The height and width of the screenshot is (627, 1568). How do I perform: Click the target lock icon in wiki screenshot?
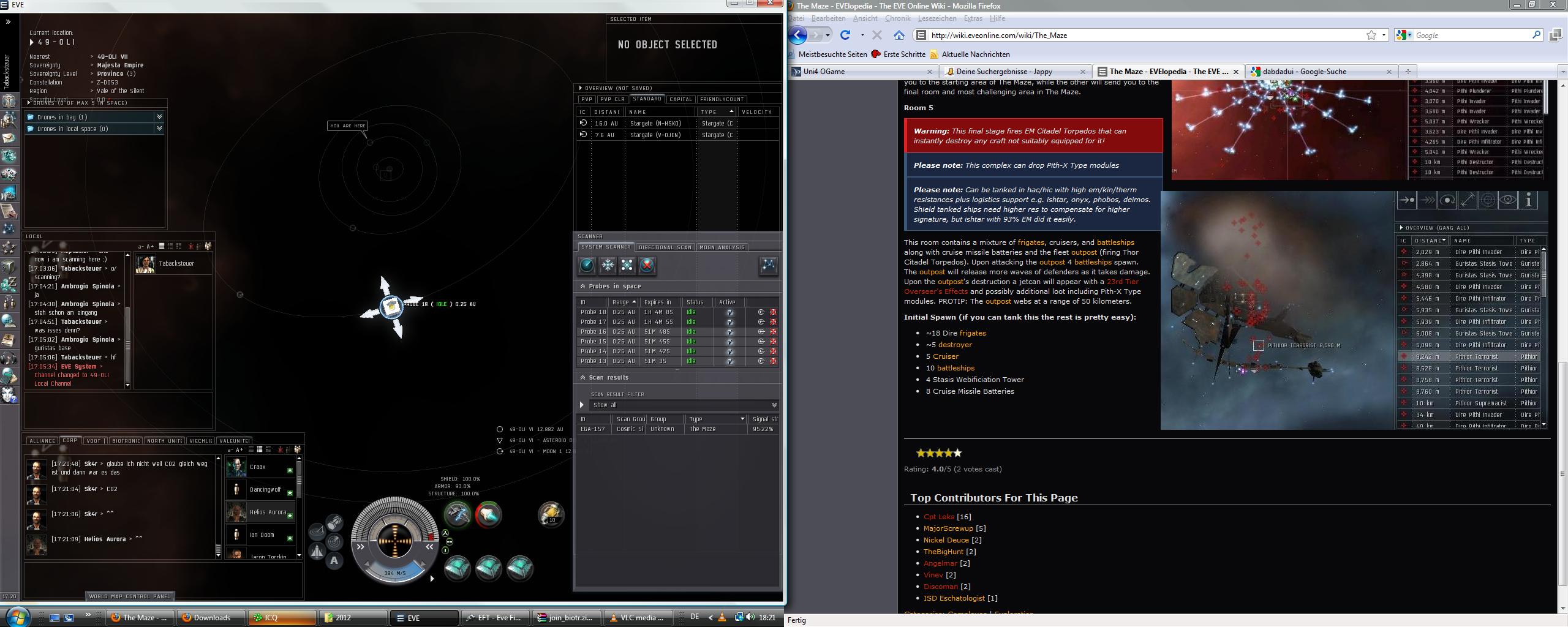pos(1488,200)
